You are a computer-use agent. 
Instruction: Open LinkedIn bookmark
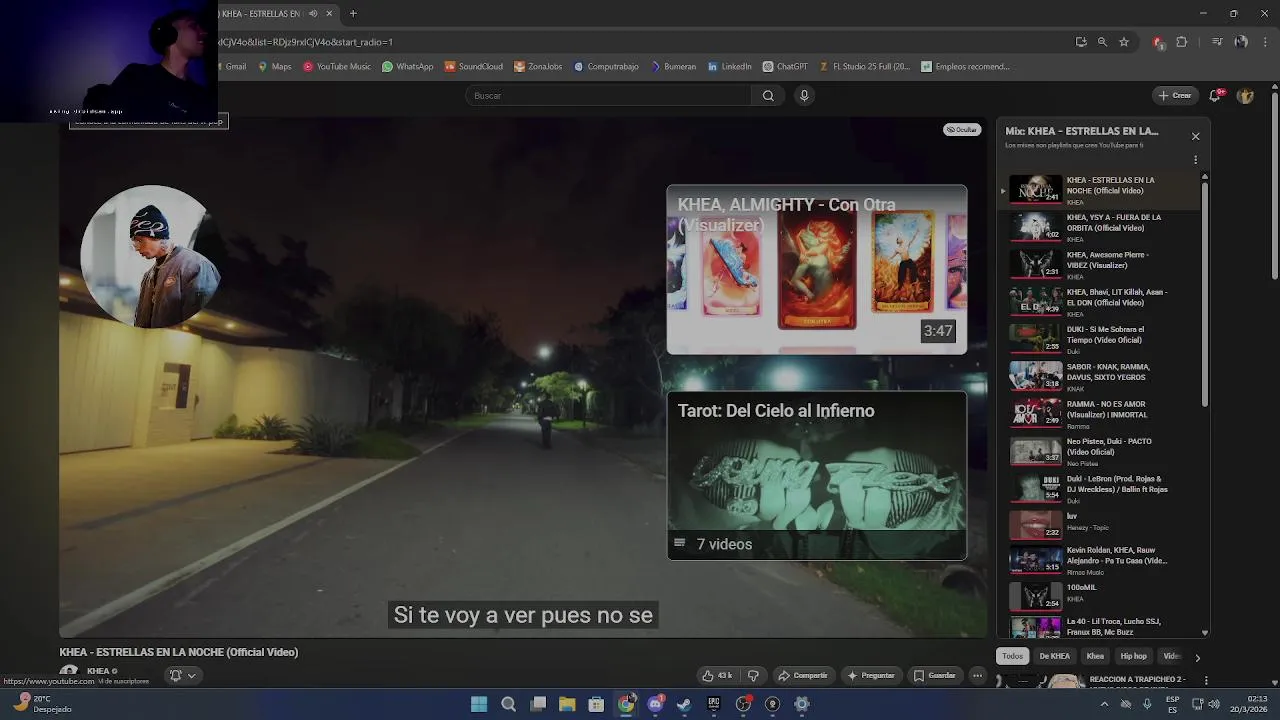[x=730, y=67]
